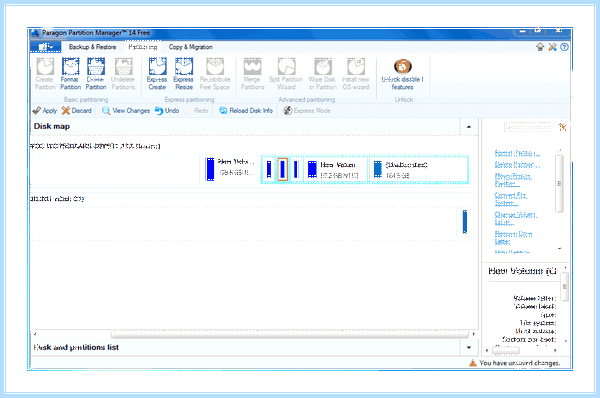600x398 pixels.
Task: Switch to Express Mode
Action: (x=307, y=111)
